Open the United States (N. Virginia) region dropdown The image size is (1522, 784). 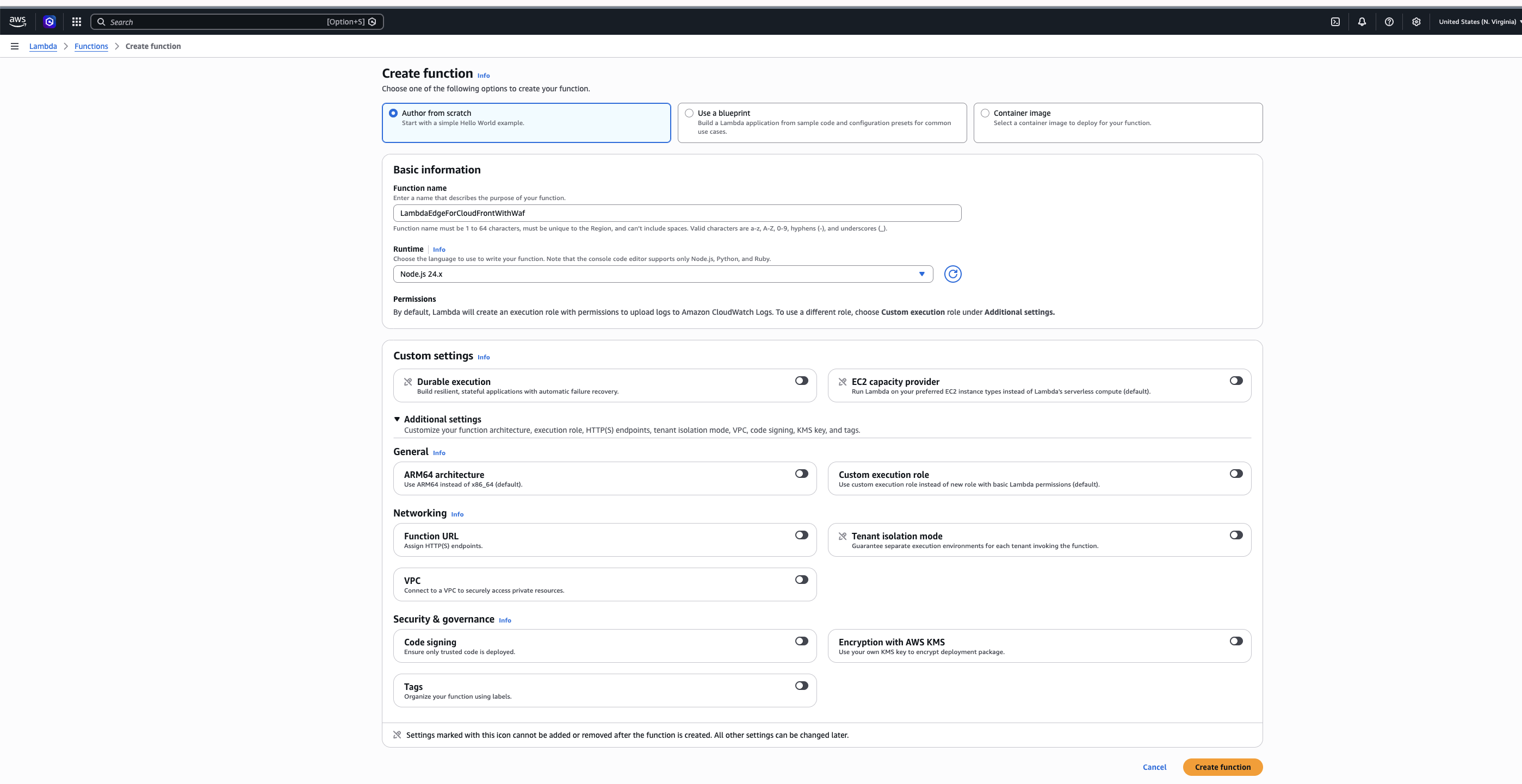pyautogui.click(x=1480, y=22)
